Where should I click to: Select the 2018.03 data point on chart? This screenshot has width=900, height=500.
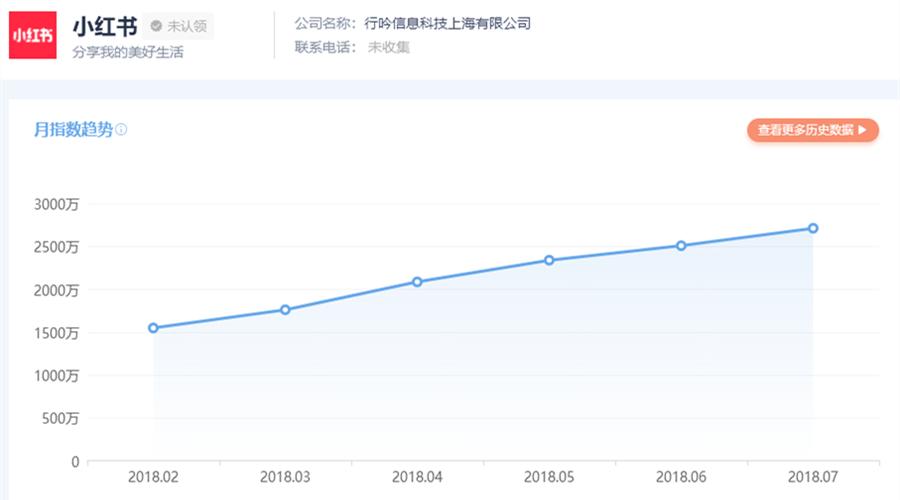pyautogui.click(x=285, y=309)
